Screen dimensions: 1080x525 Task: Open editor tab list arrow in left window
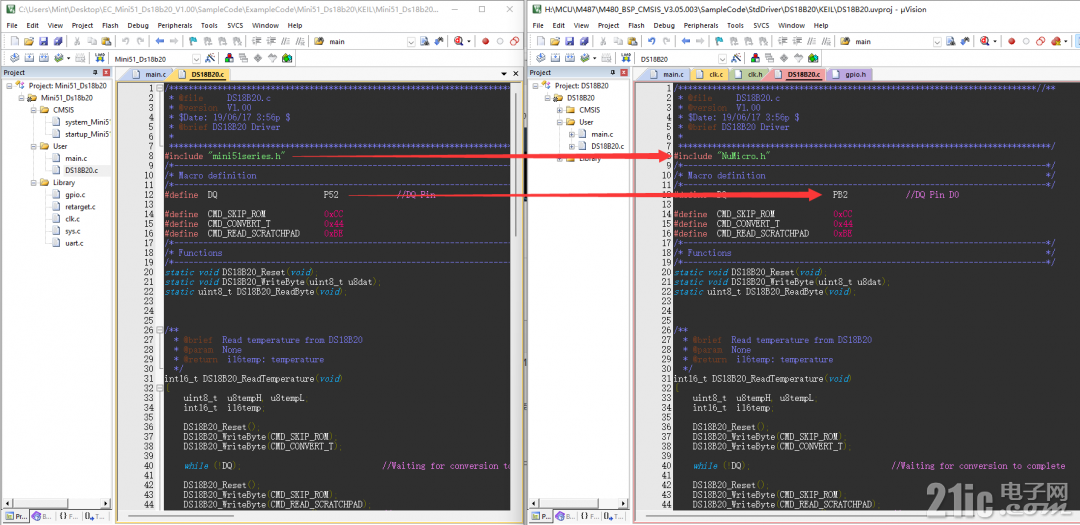(504, 74)
